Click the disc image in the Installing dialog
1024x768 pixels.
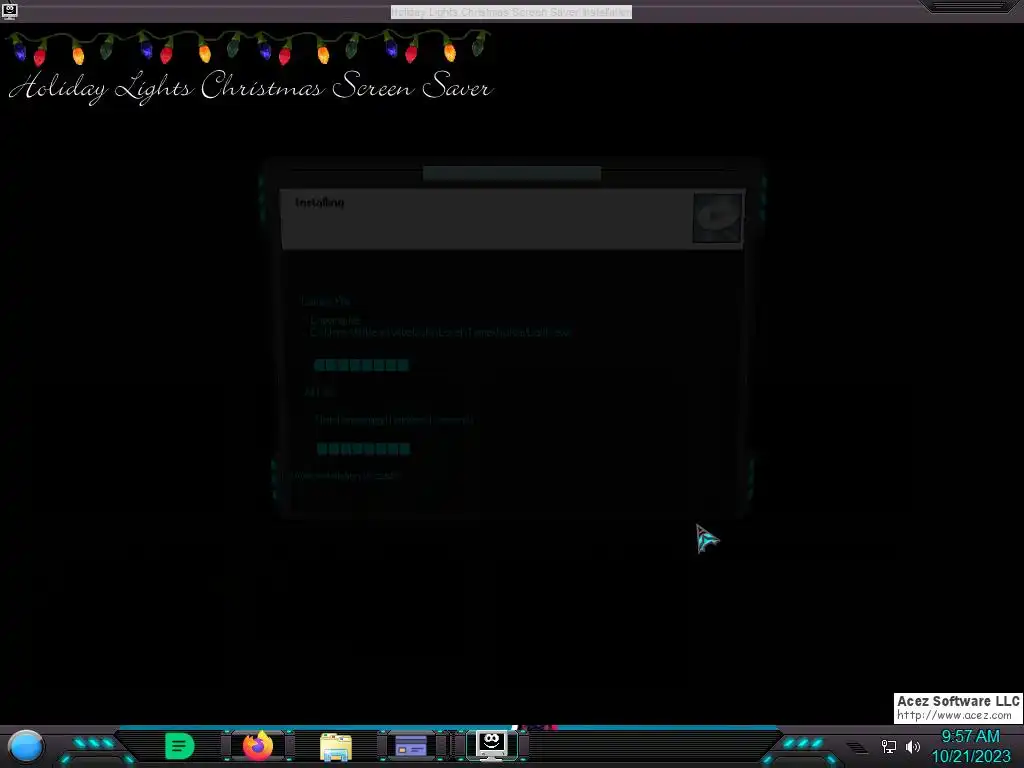pos(717,218)
